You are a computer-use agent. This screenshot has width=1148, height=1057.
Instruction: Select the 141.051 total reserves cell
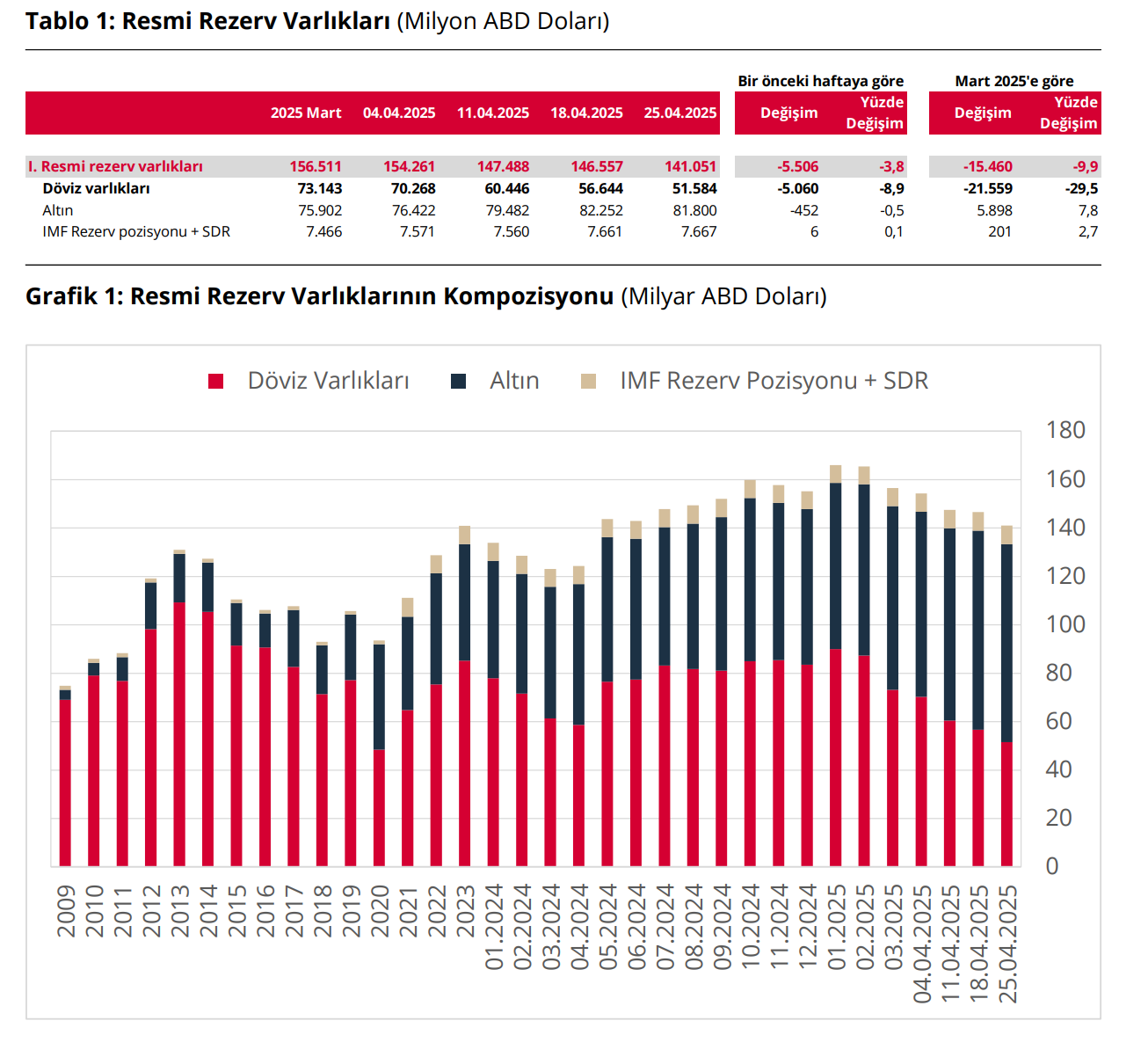(690, 167)
